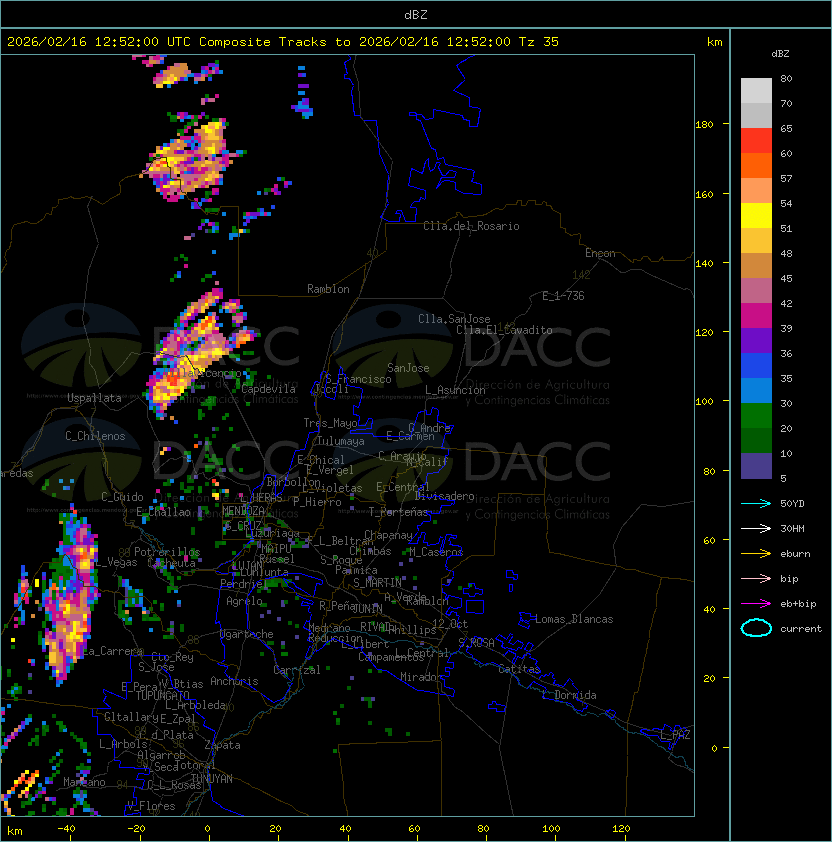Click the cyan 50YD arrow legend icon

pyautogui.click(x=756, y=503)
